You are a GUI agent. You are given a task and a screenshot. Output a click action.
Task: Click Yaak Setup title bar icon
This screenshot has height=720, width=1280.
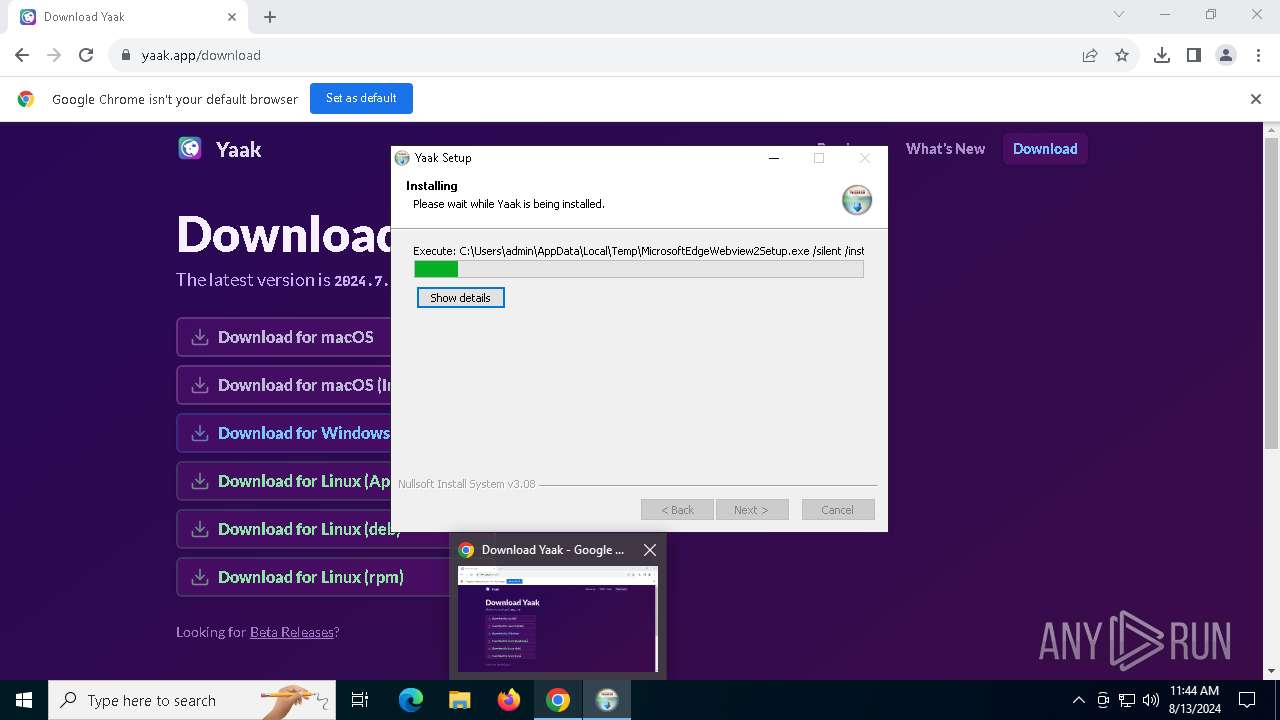(x=402, y=158)
